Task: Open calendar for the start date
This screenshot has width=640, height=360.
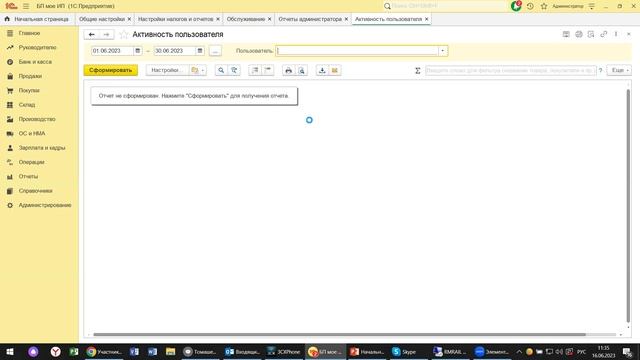Action: click(138, 51)
